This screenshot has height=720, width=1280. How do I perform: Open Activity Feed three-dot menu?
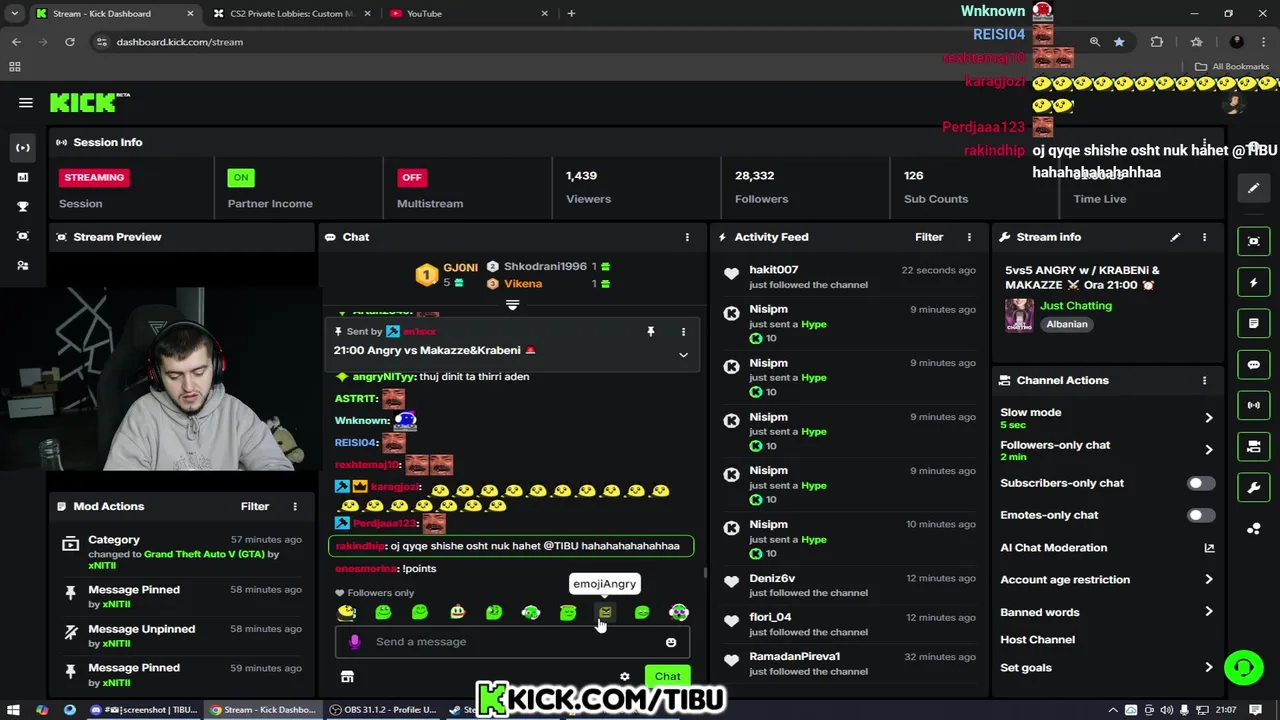[969, 237]
